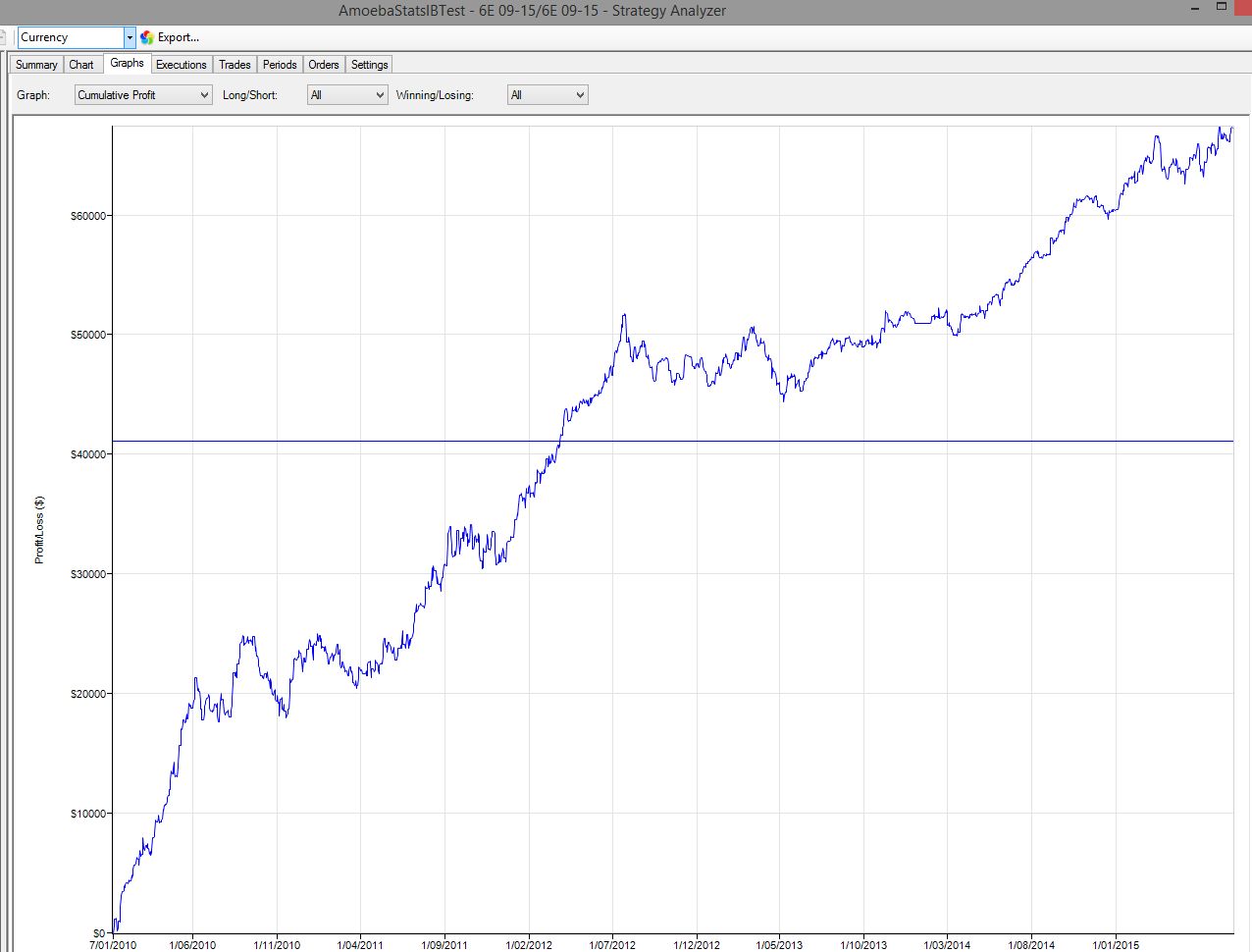Click the 1/04/2011 date label
Image resolution: width=1252 pixels, height=952 pixels.
360,945
